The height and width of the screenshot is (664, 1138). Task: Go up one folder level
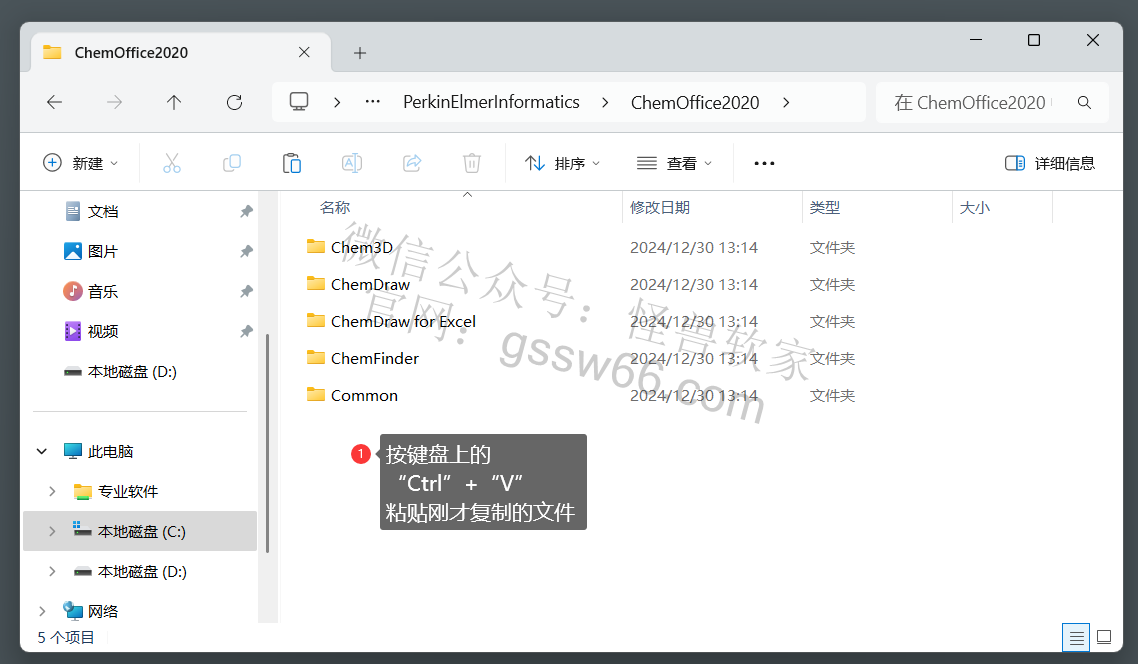(x=173, y=102)
